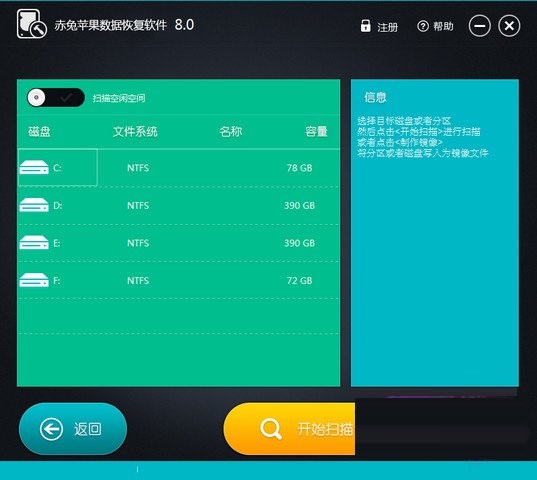Click the magnifier icon in 开始扫描

[x=271, y=429]
